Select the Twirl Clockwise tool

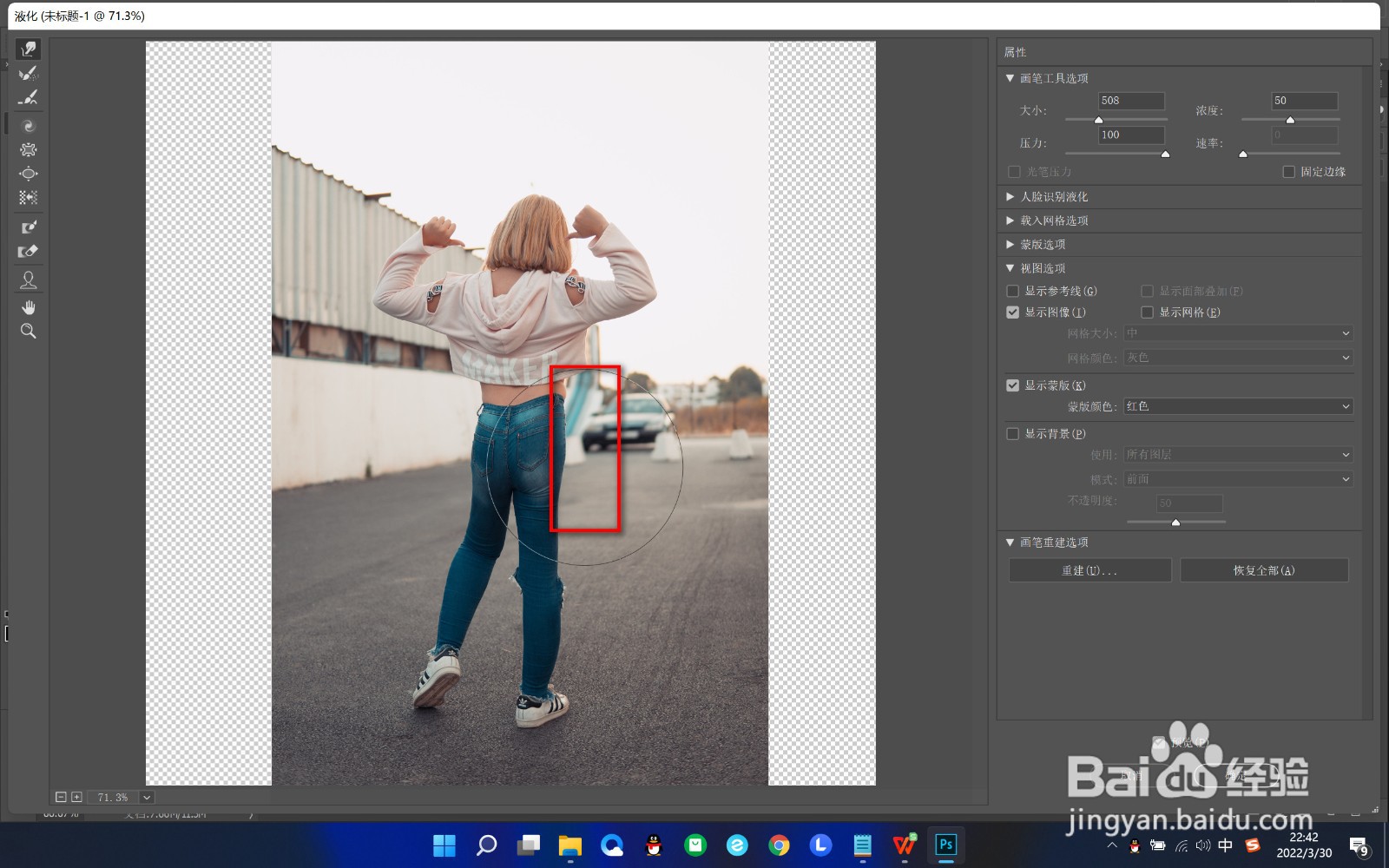pyautogui.click(x=28, y=126)
